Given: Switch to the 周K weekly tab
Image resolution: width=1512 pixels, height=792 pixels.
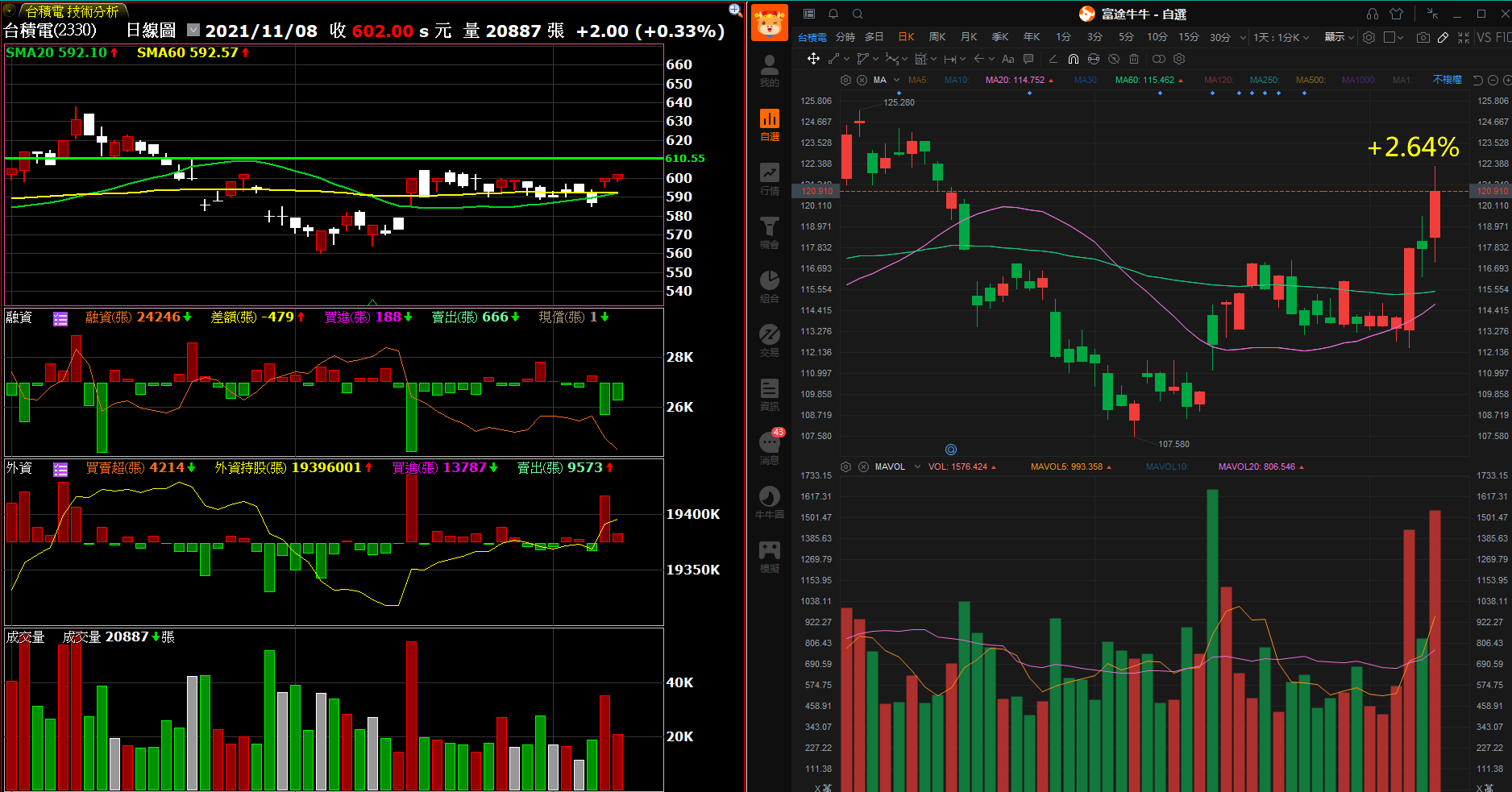Looking at the screenshot, I should click(x=937, y=37).
